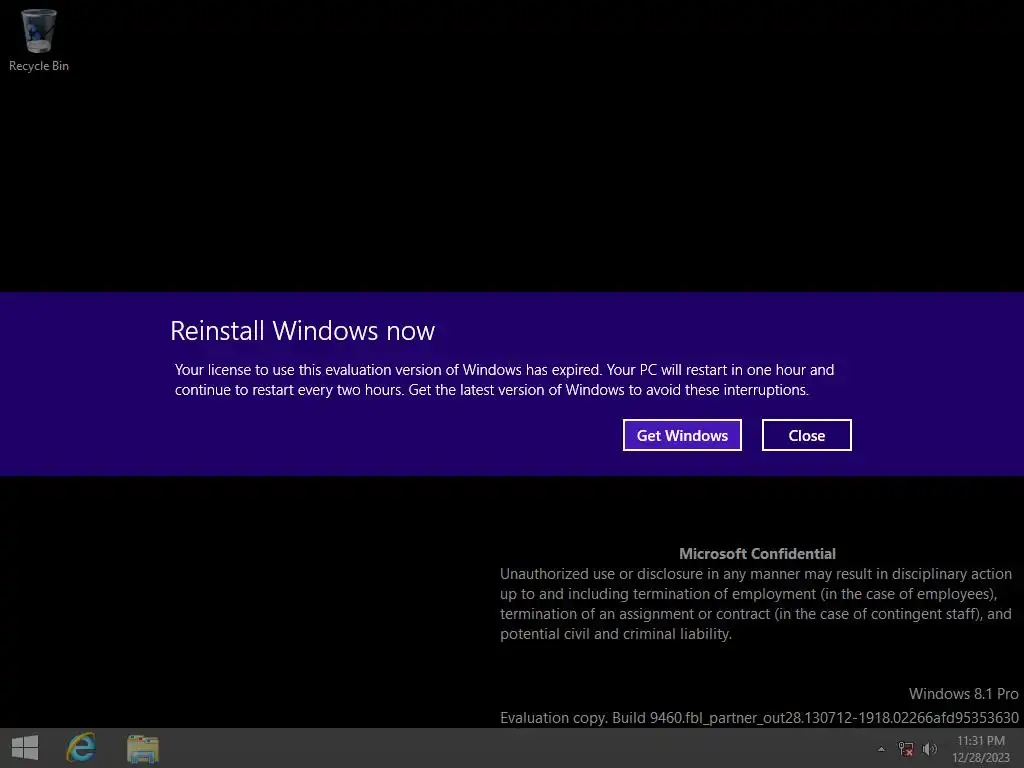This screenshot has height=768, width=1024.
Task: Dismiss the dialog with the Close button
Action: point(807,435)
